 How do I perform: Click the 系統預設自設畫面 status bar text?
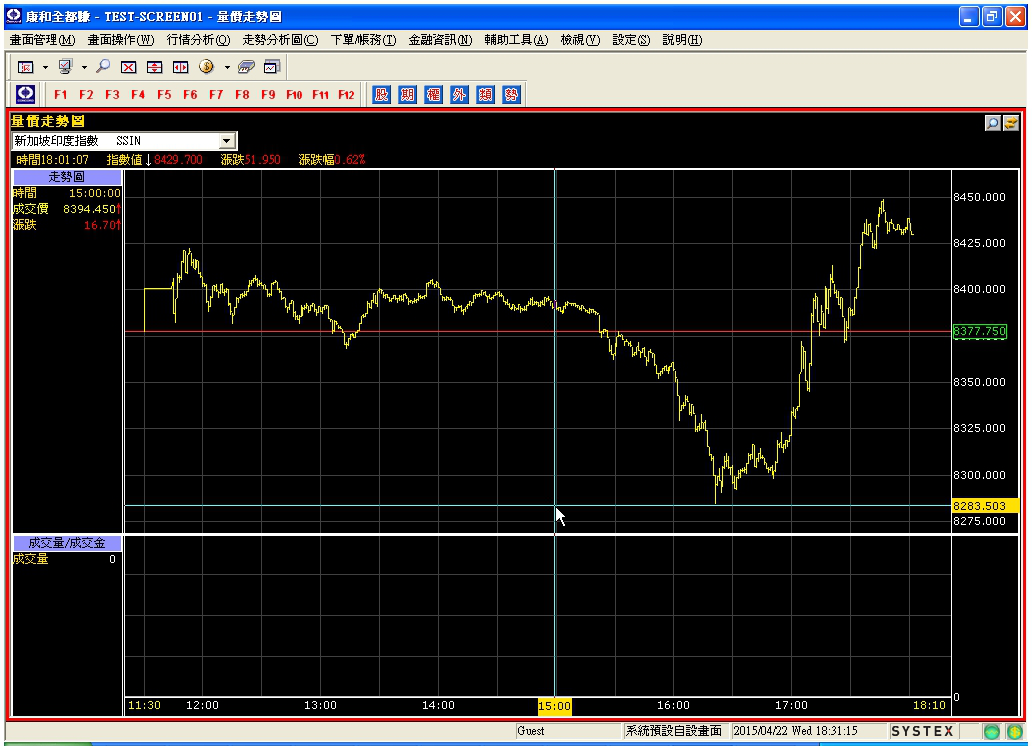[673, 731]
